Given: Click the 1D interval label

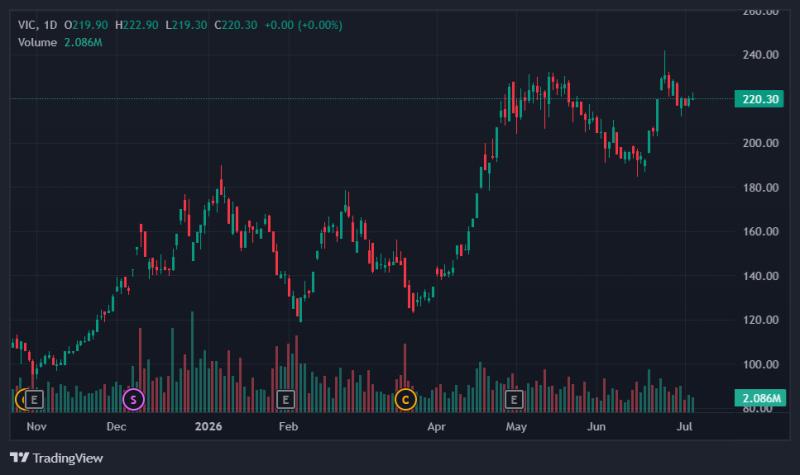Looking at the screenshot, I should [x=50, y=24].
